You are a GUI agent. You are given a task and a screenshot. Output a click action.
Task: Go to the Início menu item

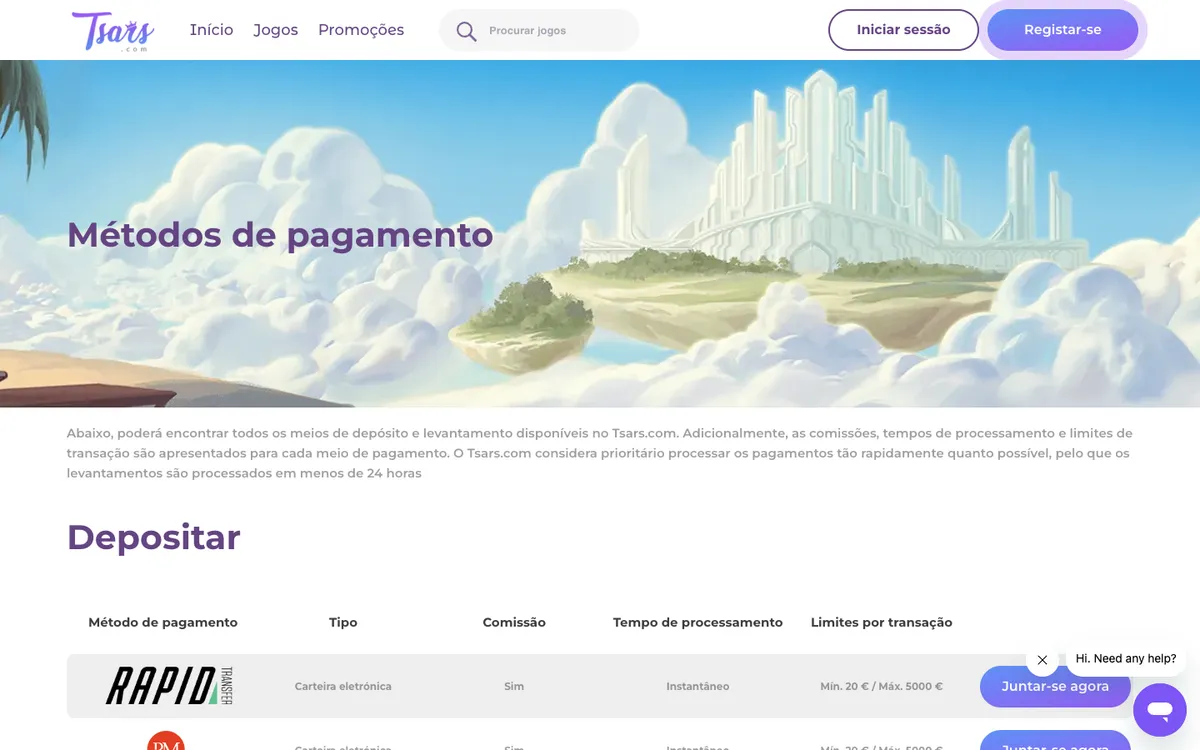211,30
